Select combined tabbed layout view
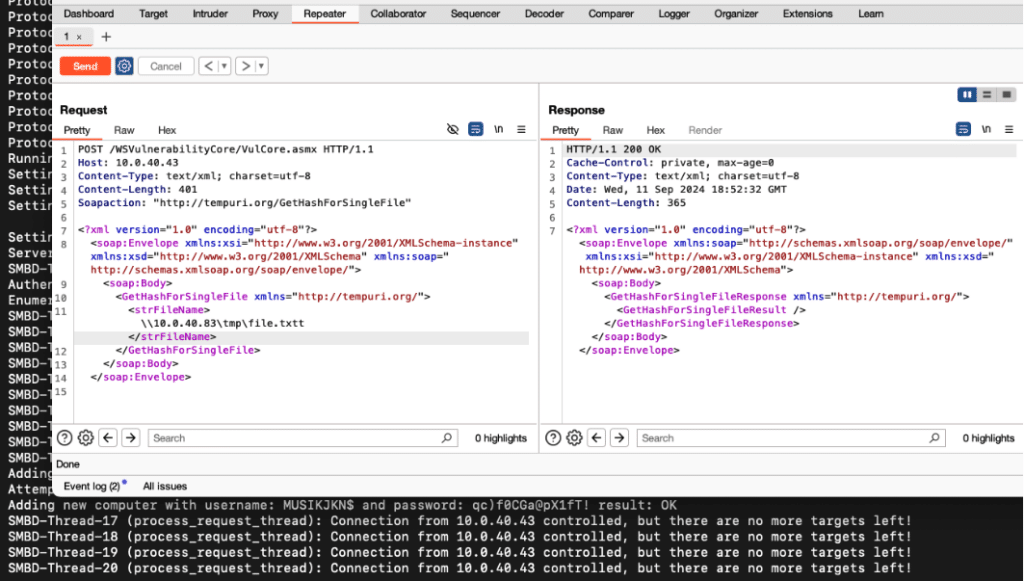 coord(1006,95)
